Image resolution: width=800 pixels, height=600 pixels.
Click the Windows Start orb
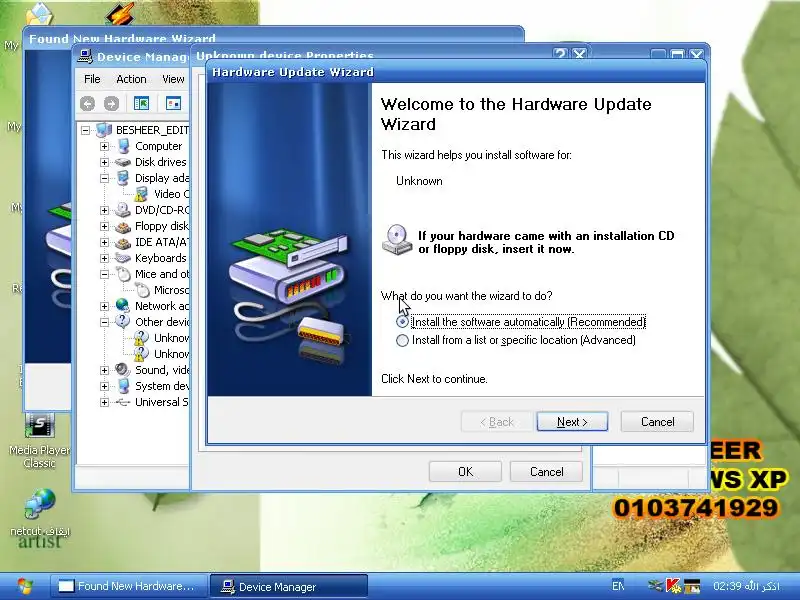coord(24,586)
